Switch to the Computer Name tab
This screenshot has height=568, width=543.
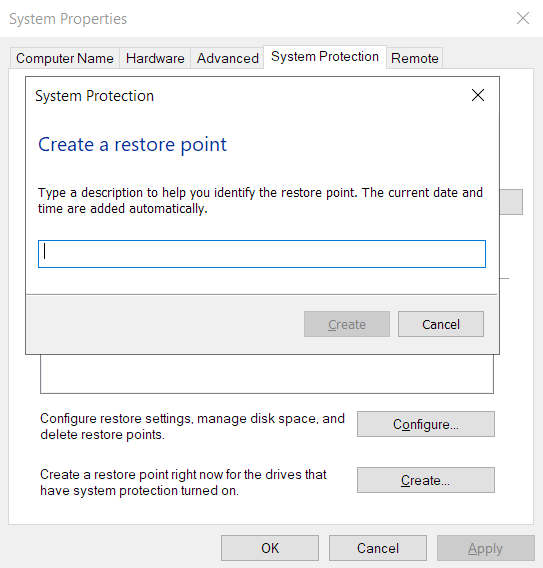point(65,58)
